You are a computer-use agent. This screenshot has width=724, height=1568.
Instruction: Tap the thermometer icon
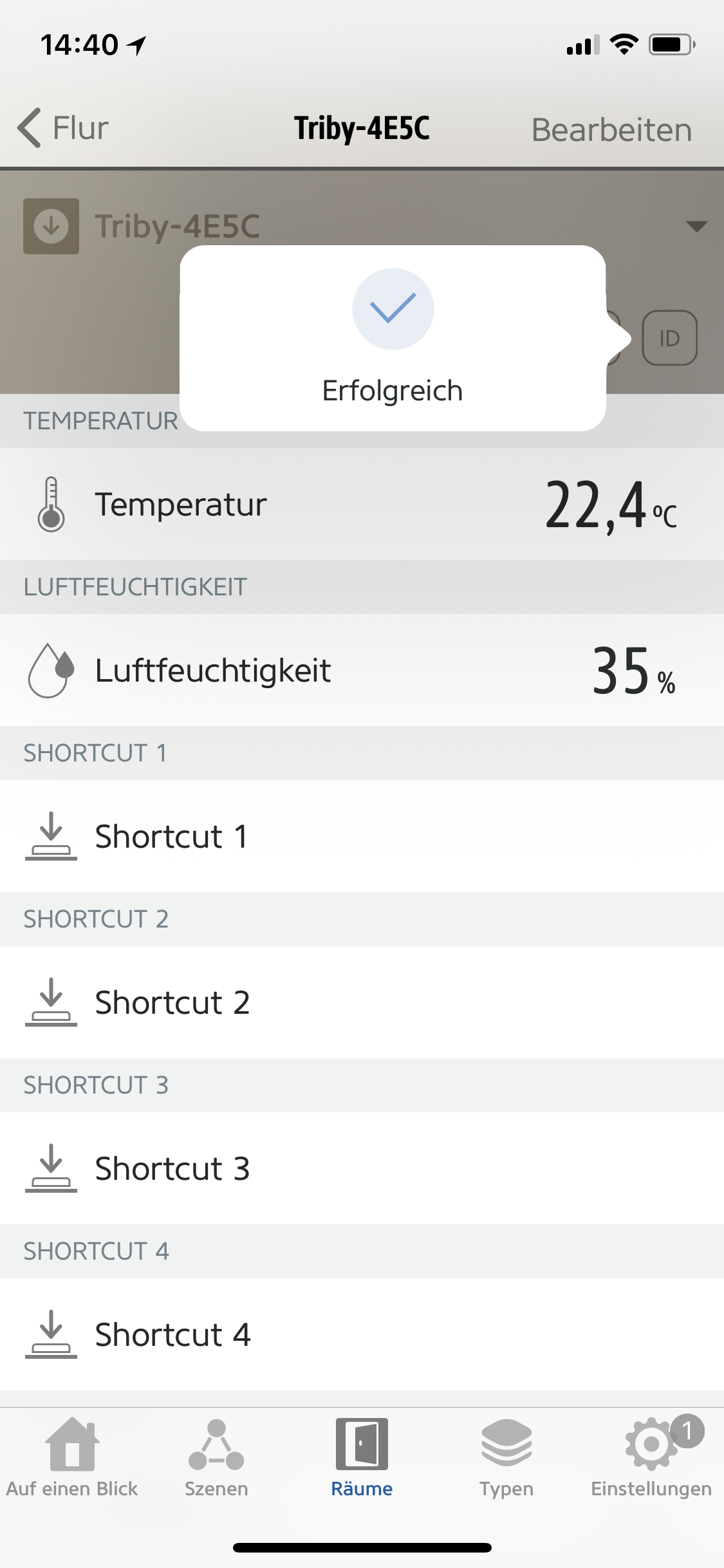pos(51,504)
